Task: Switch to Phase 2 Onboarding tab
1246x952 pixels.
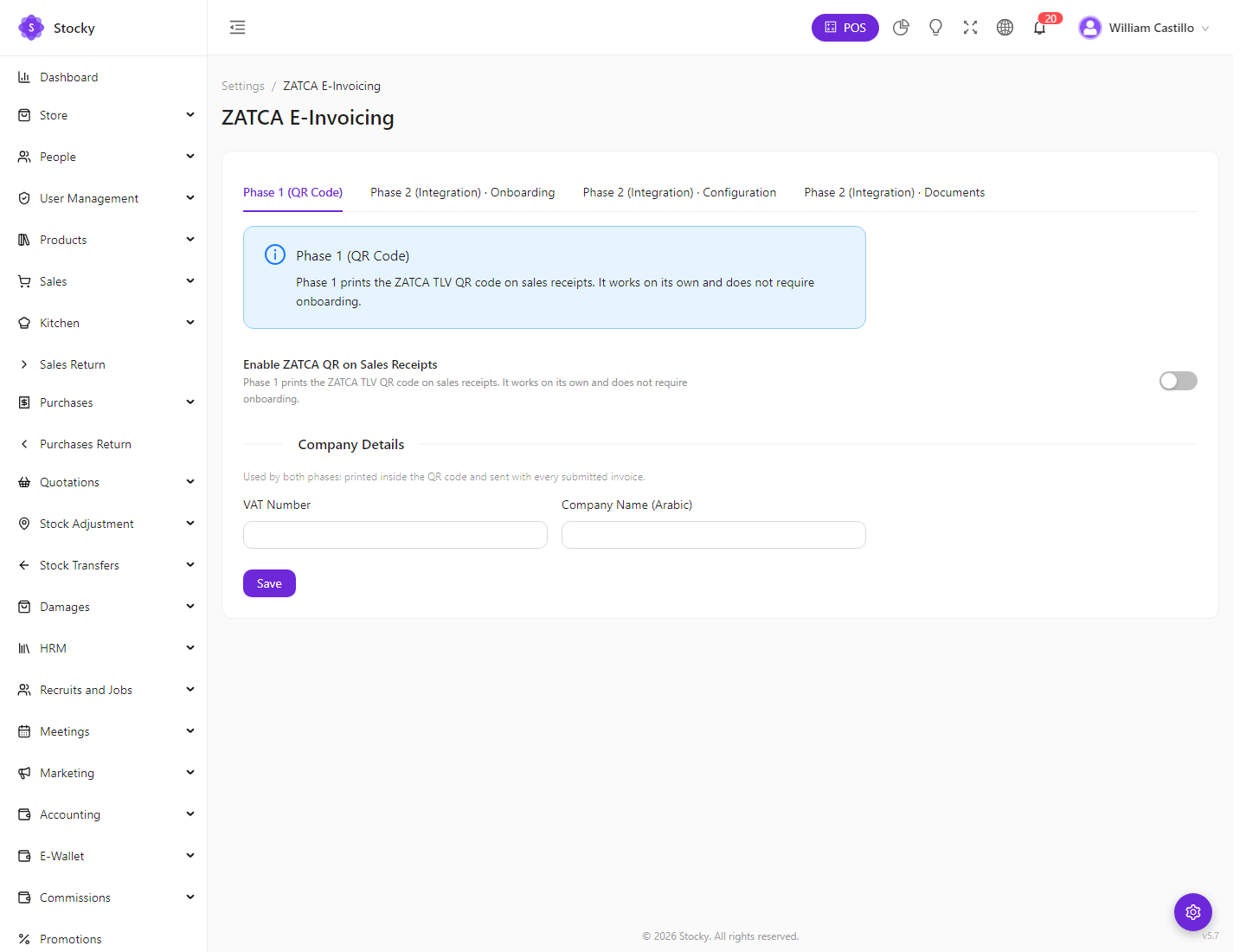Action: coord(463,192)
